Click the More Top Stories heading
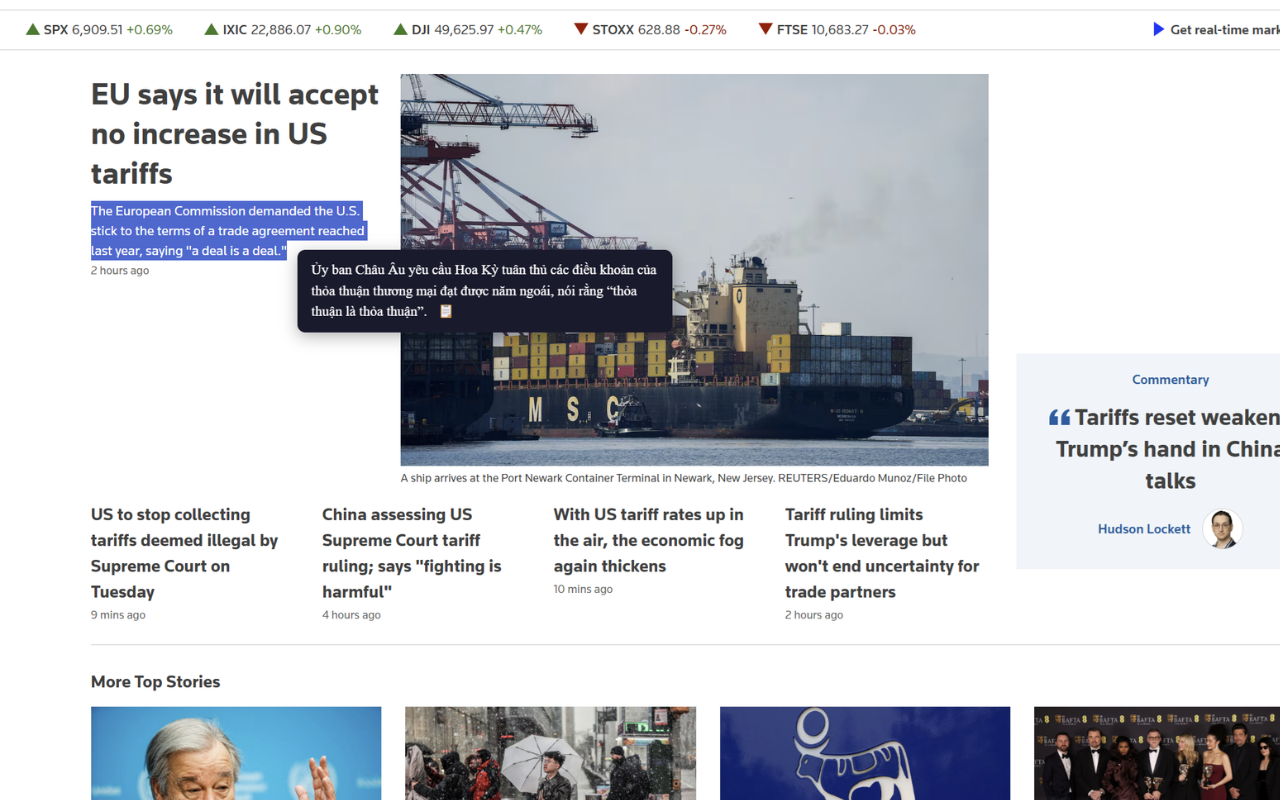This screenshot has height=800, width=1280. 156,682
